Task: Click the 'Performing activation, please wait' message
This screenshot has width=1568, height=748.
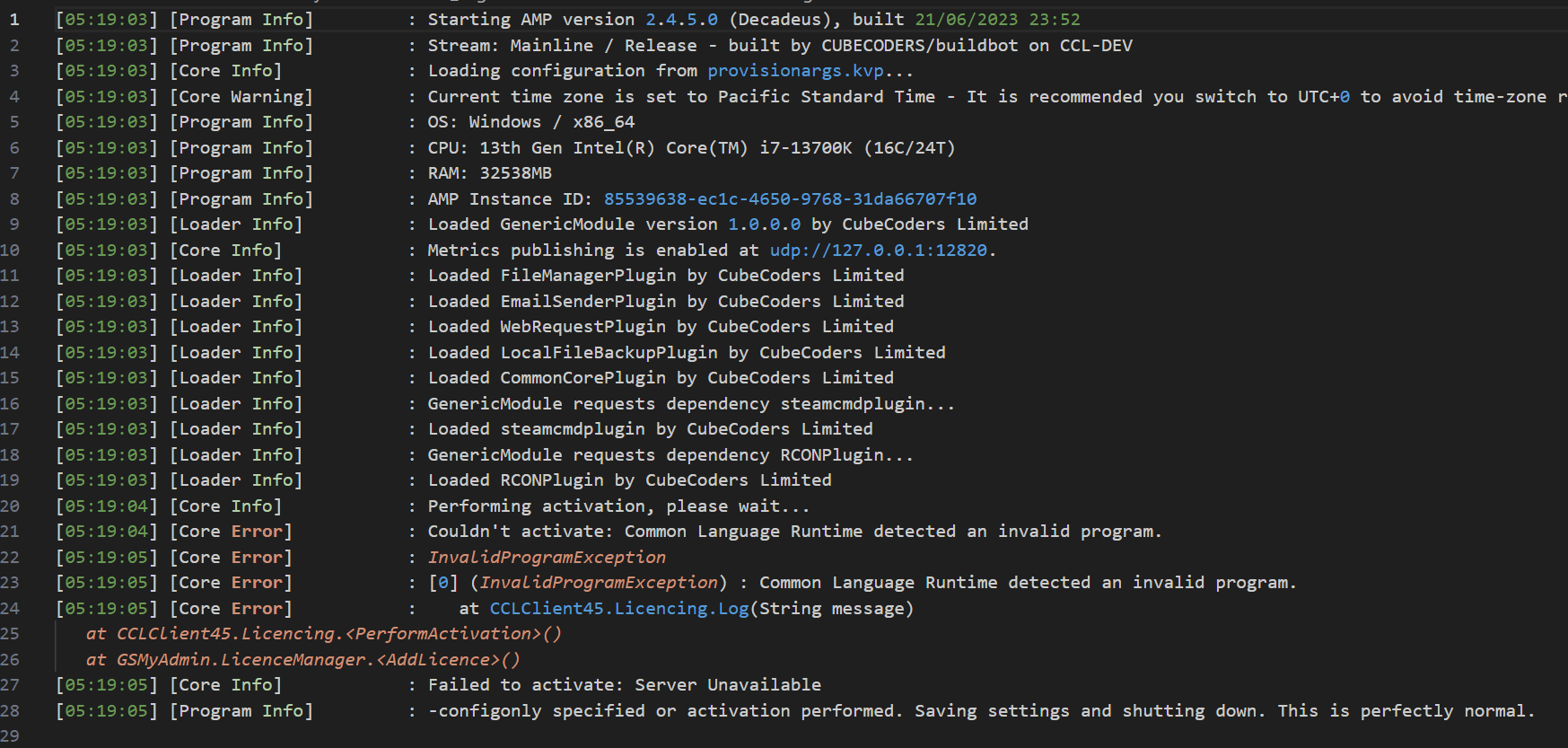Action: (x=618, y=506)
